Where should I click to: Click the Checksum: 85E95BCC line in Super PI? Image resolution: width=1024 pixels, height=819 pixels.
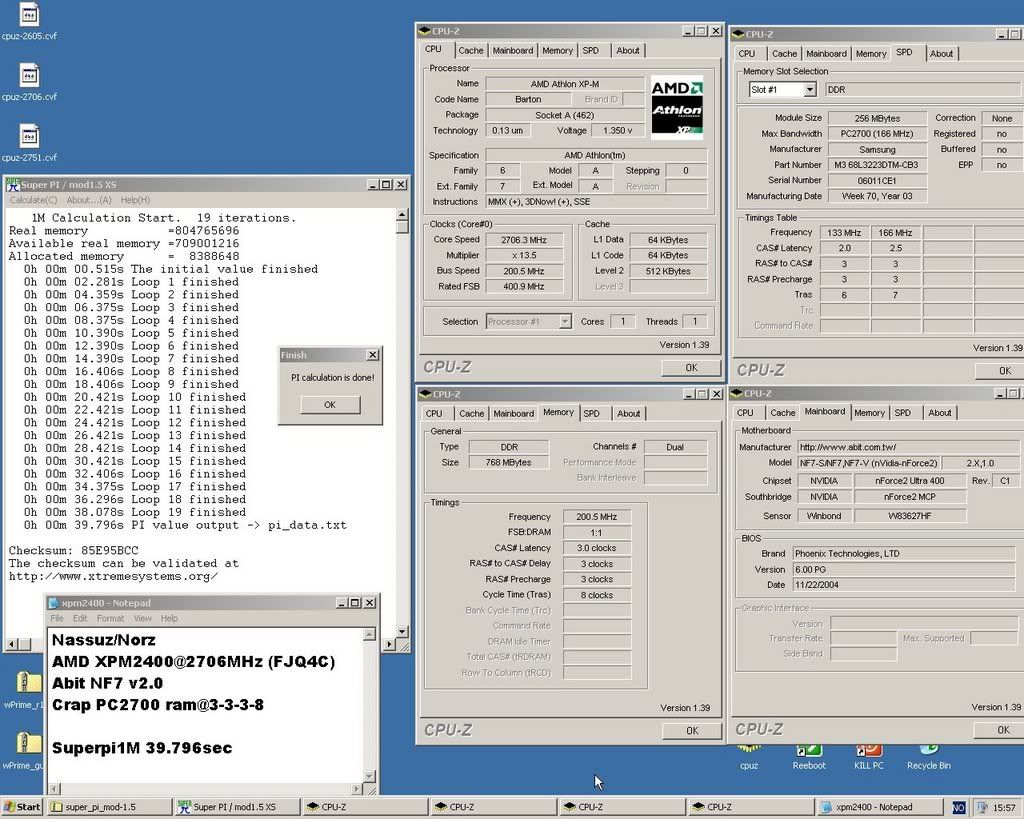[x=73, y=551]
